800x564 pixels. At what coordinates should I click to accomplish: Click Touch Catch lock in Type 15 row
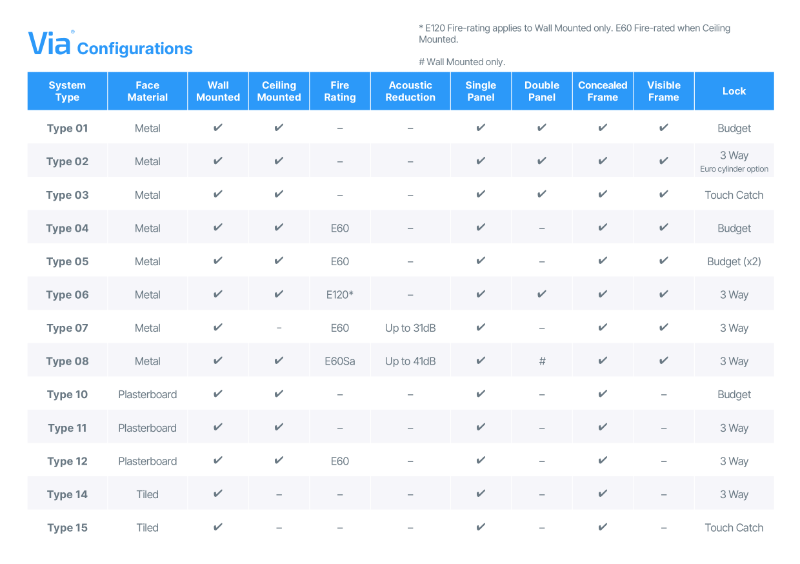coord(734,527)
